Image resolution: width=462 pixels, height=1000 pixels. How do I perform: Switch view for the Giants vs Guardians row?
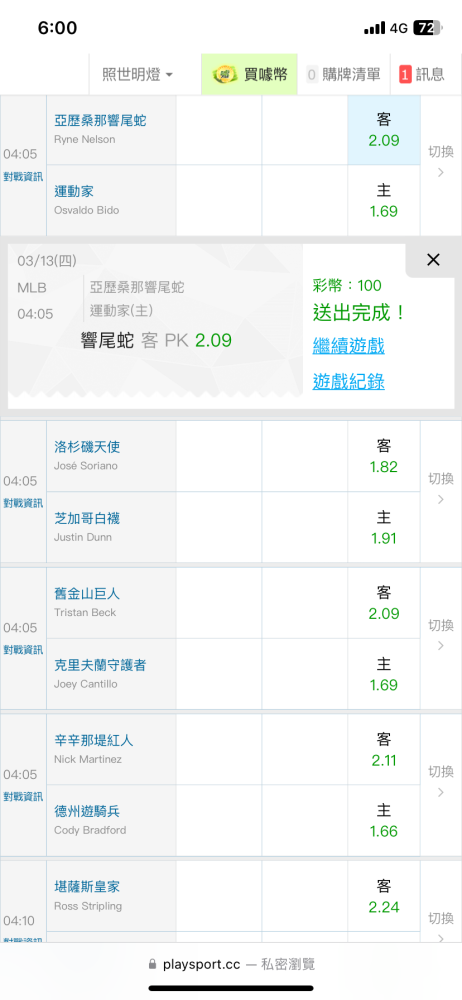tap(440, 635)
